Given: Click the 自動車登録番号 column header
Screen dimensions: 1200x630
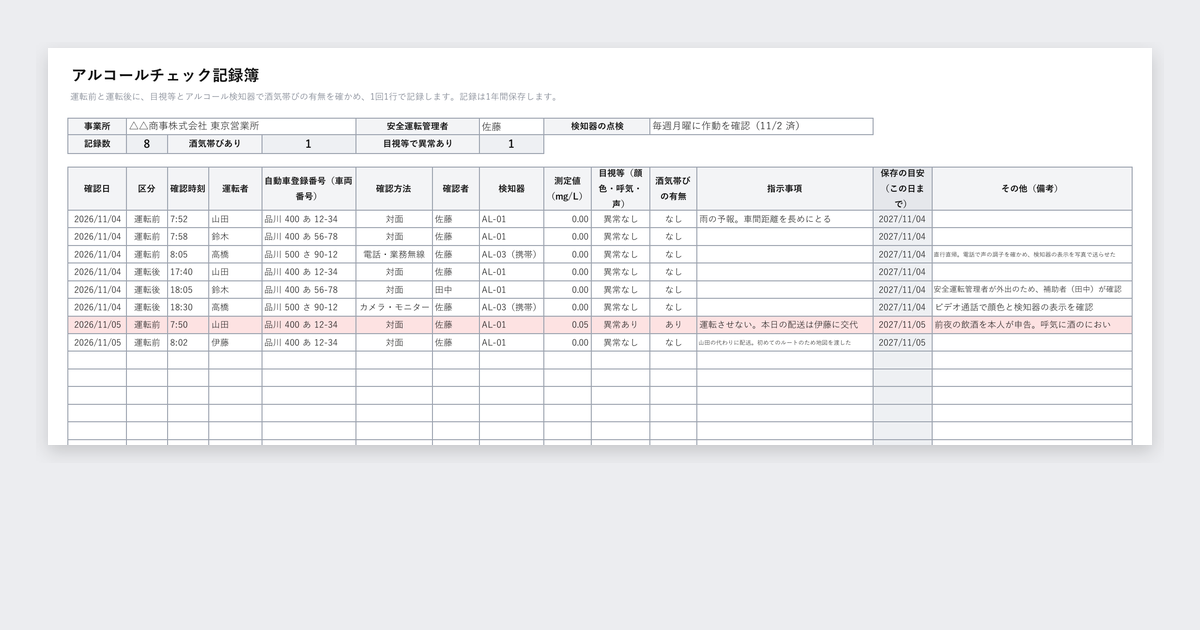Looking at the screenshot, I should [x=309, y=189].
